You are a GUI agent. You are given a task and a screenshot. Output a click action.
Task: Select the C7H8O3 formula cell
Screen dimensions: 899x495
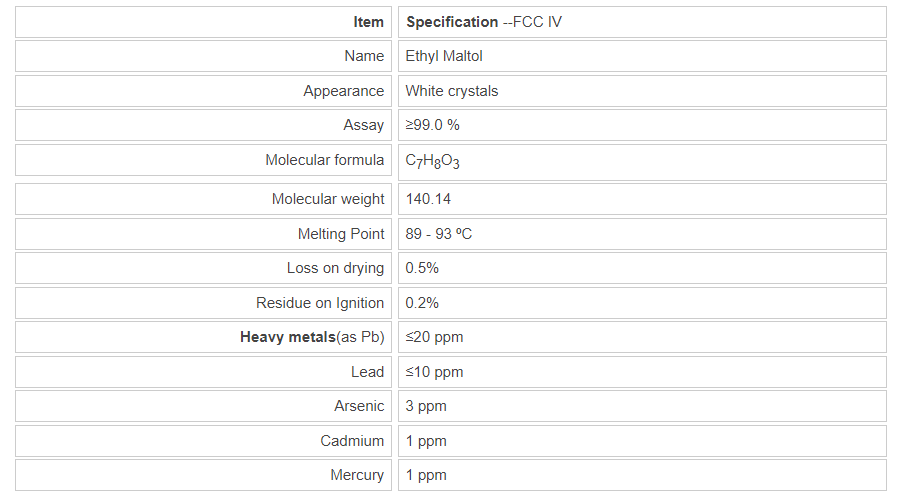pos(432,161)
